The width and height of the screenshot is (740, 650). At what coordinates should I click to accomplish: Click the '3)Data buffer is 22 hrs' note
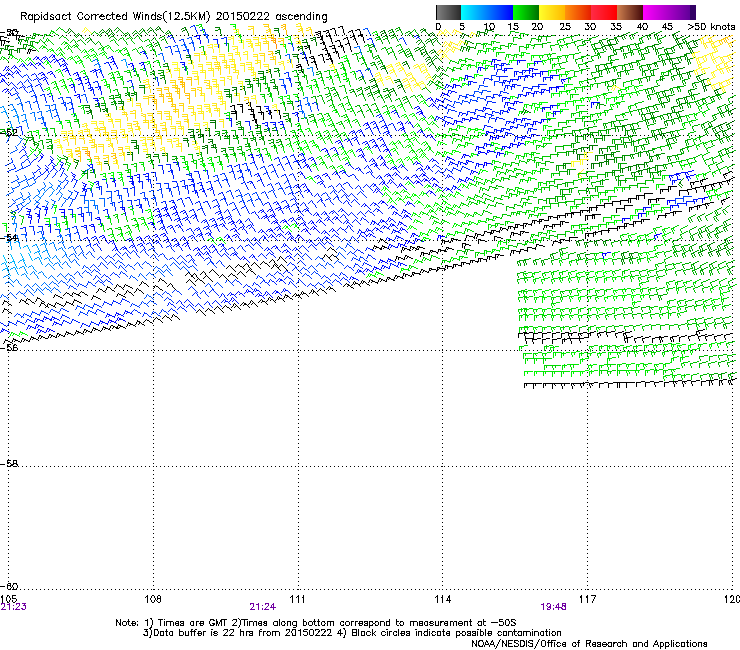coord(352,633)
